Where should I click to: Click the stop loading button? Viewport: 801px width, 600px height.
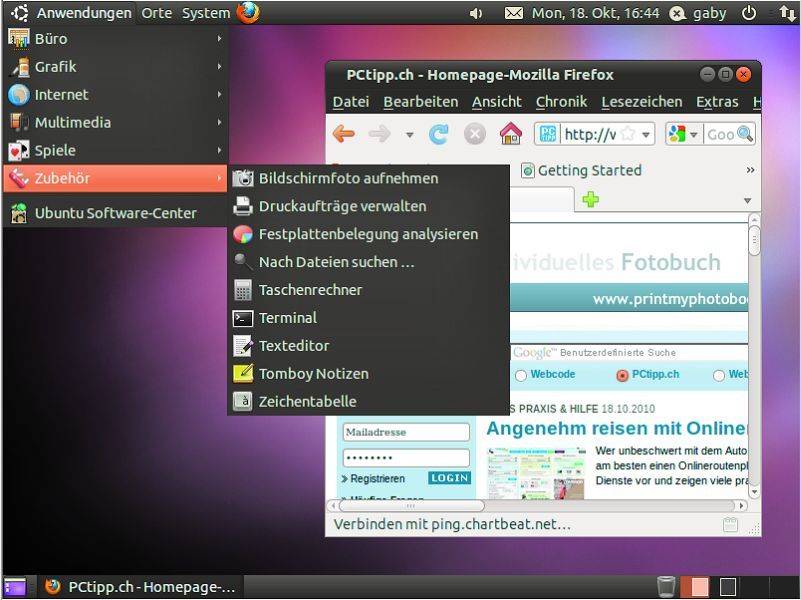(475, 134)
